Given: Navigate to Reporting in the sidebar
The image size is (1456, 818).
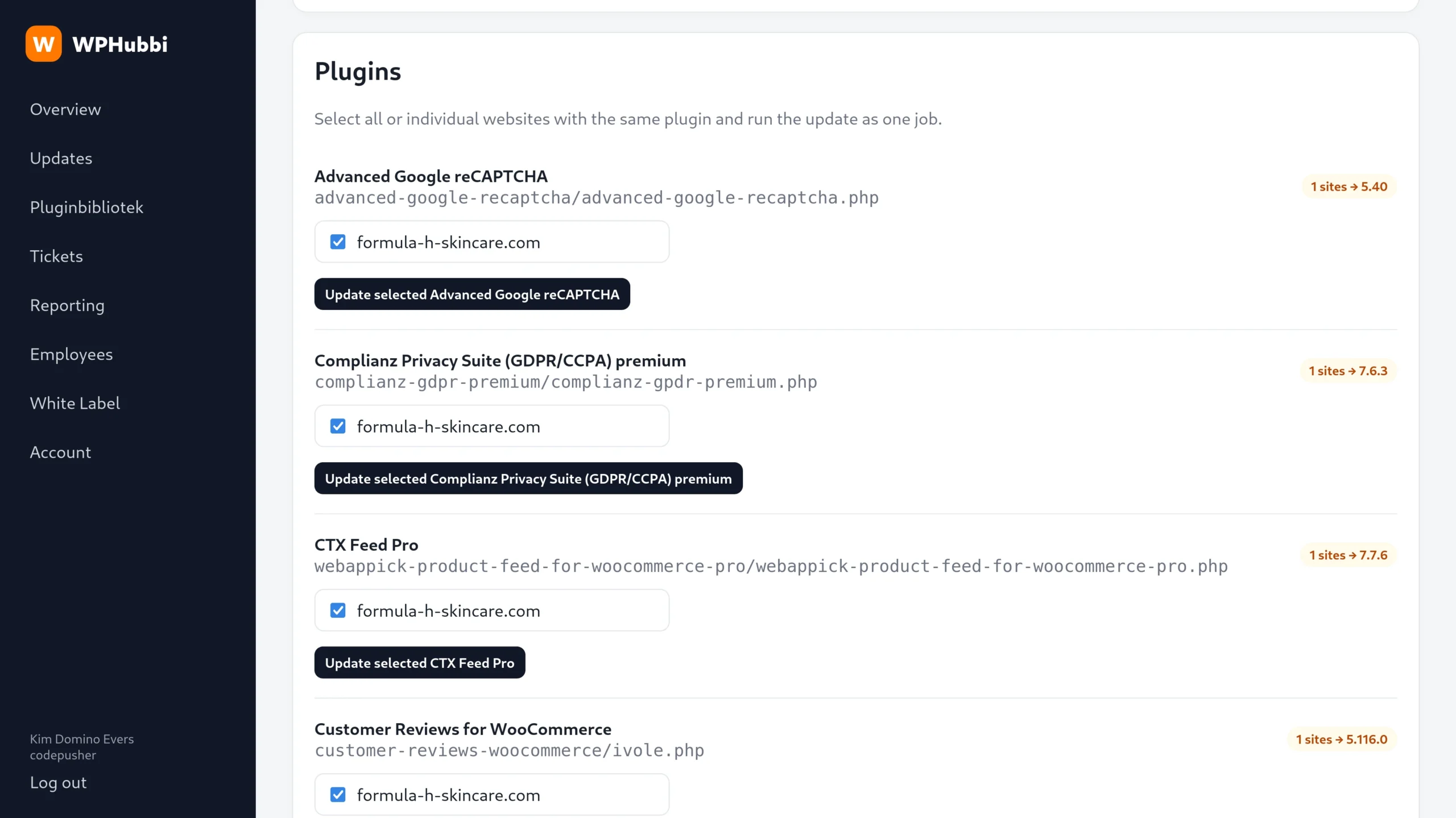Looking at the screenshot, I should (x=67, y=305).
